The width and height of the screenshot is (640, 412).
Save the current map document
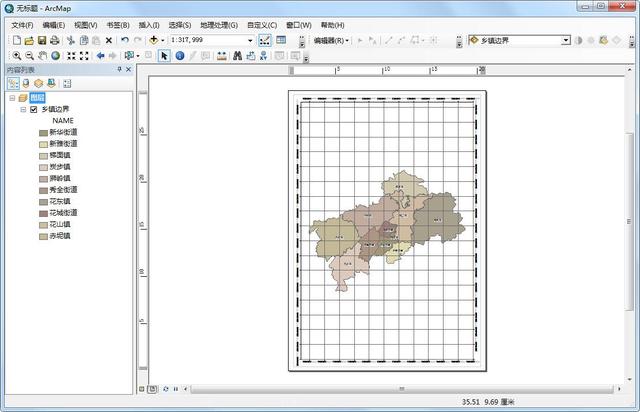(x=42, y=40)
